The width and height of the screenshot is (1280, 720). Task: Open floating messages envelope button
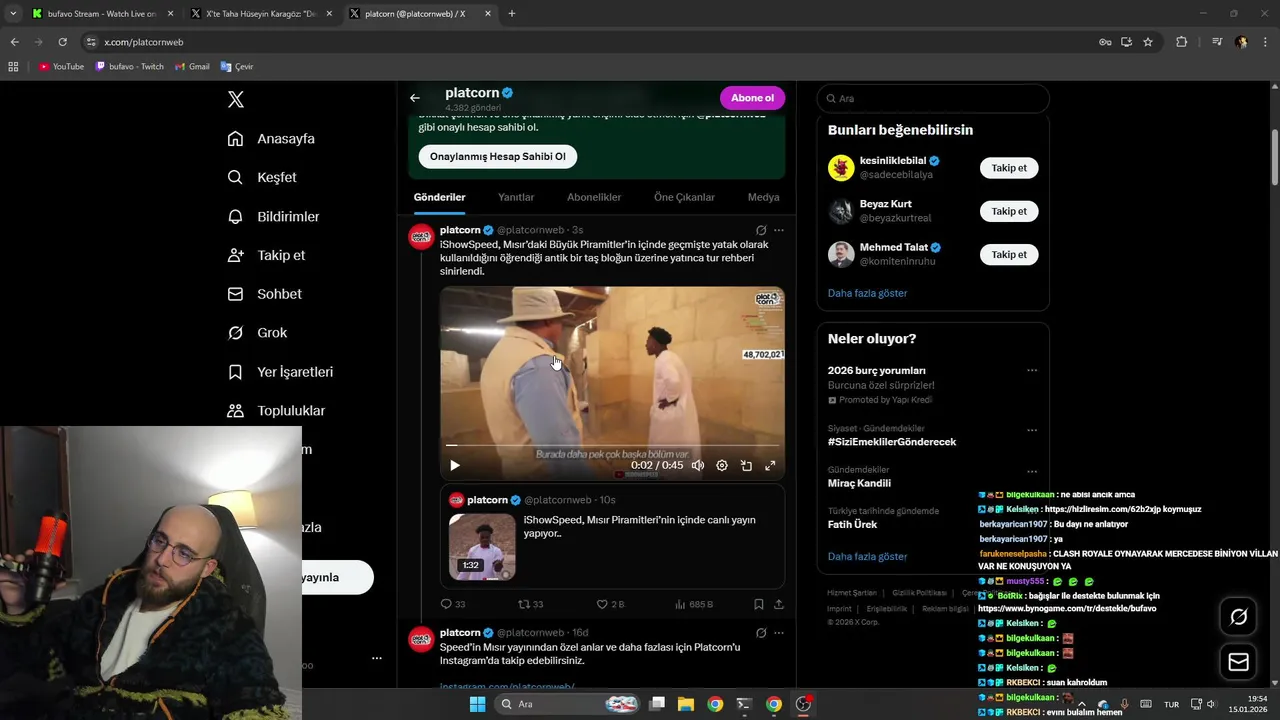click(x=1238, y=662)
